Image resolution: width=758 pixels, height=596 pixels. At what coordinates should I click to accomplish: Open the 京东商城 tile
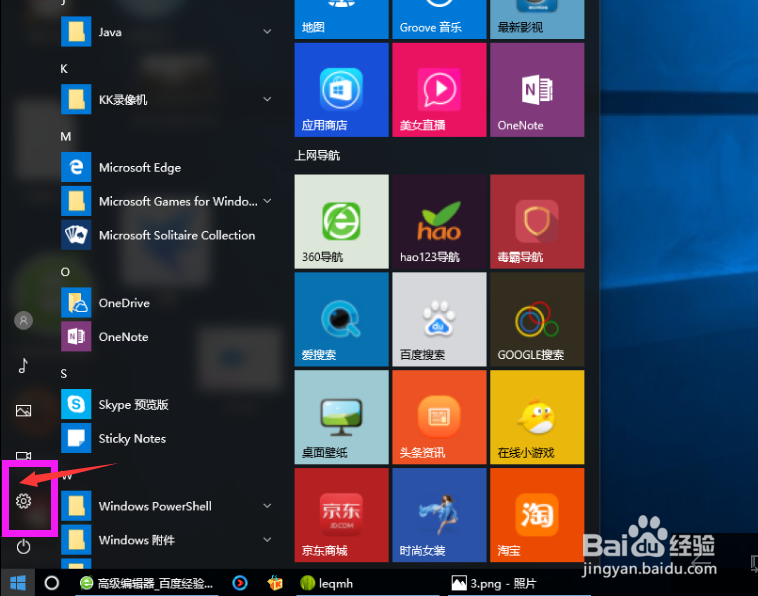[341, 515]
